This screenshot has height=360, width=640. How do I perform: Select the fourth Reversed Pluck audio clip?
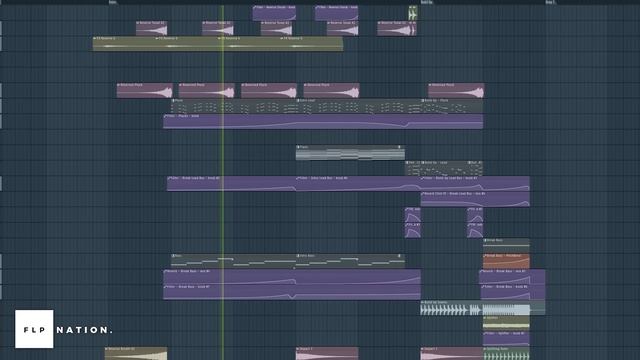tap(331, 90)
